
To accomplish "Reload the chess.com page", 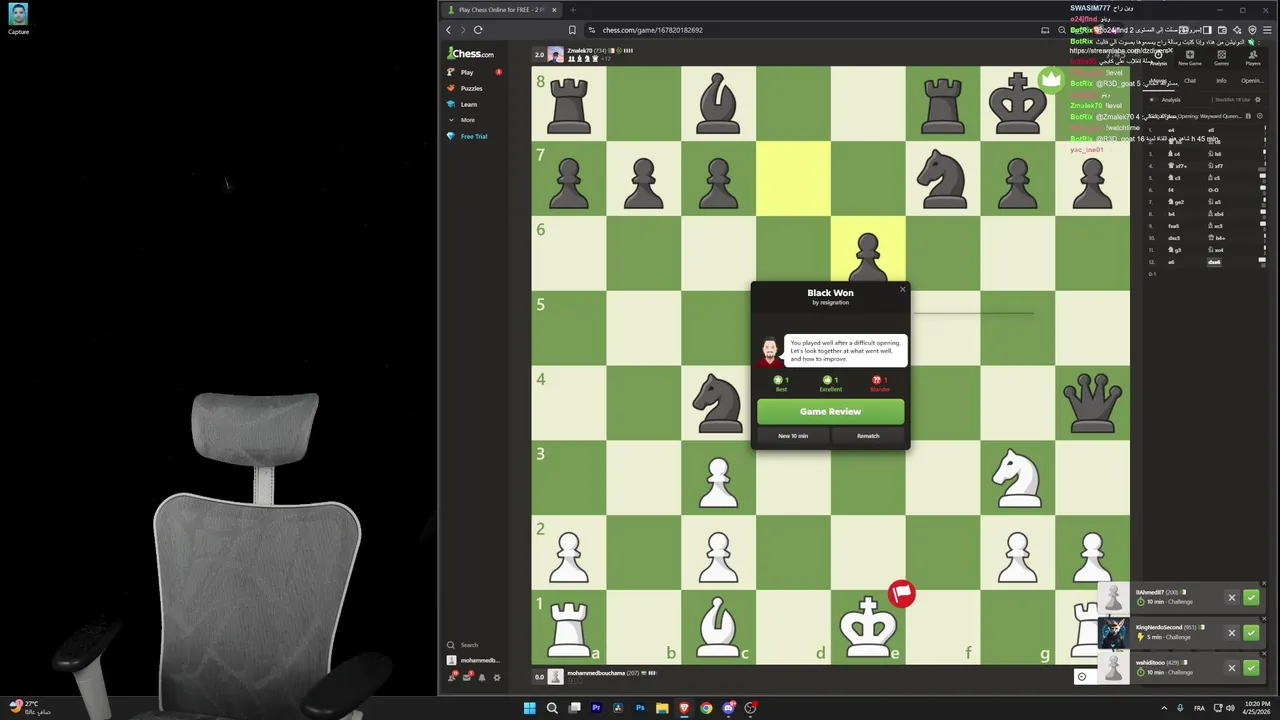I will coord(478,30).
